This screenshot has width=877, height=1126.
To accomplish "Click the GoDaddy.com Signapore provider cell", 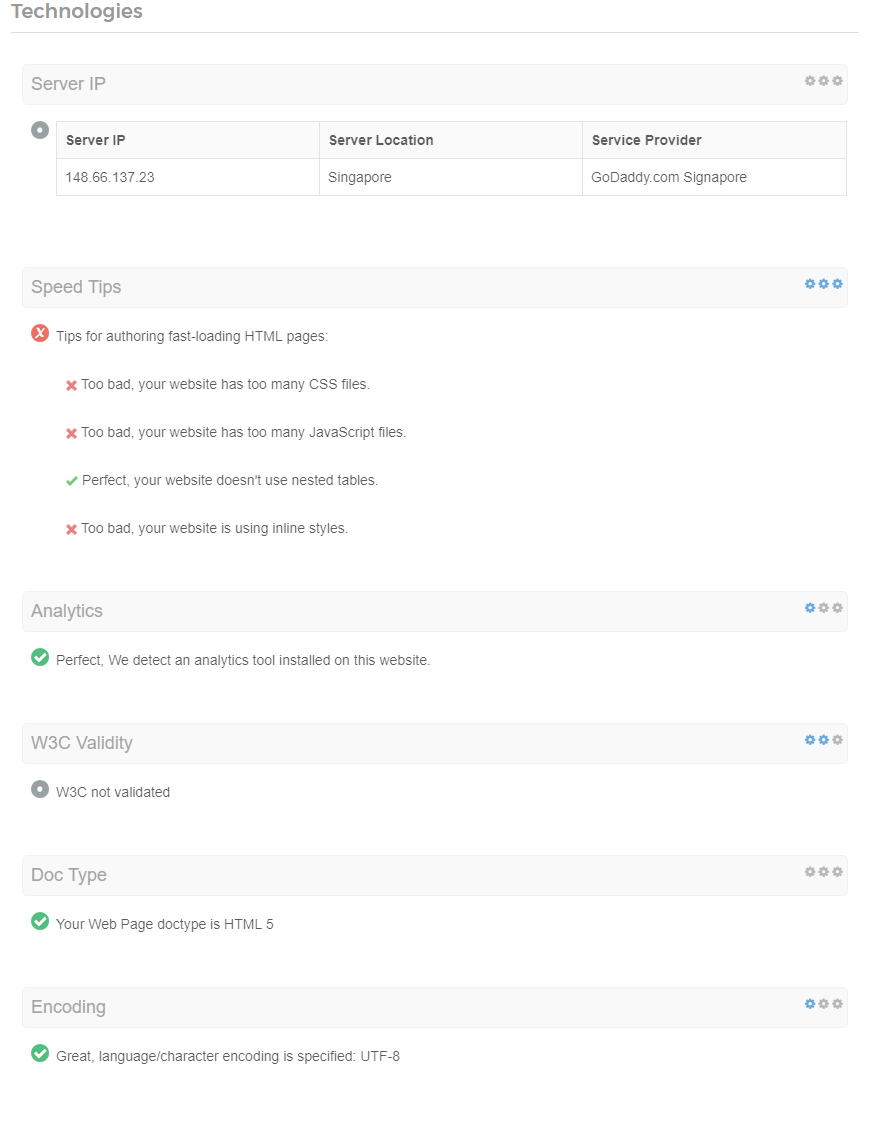I will [714, 177].
